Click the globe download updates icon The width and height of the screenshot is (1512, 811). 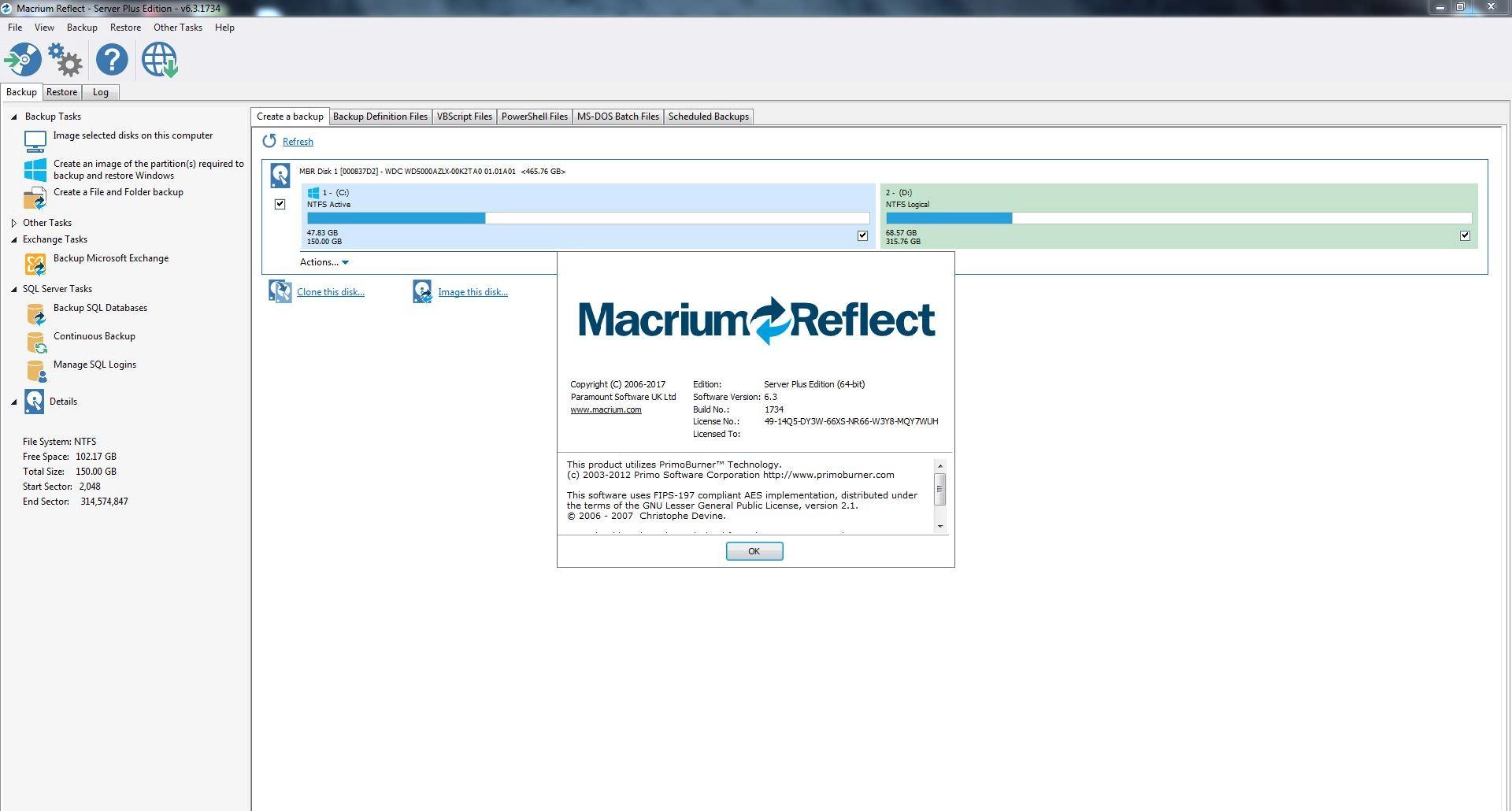coord(160,60)
